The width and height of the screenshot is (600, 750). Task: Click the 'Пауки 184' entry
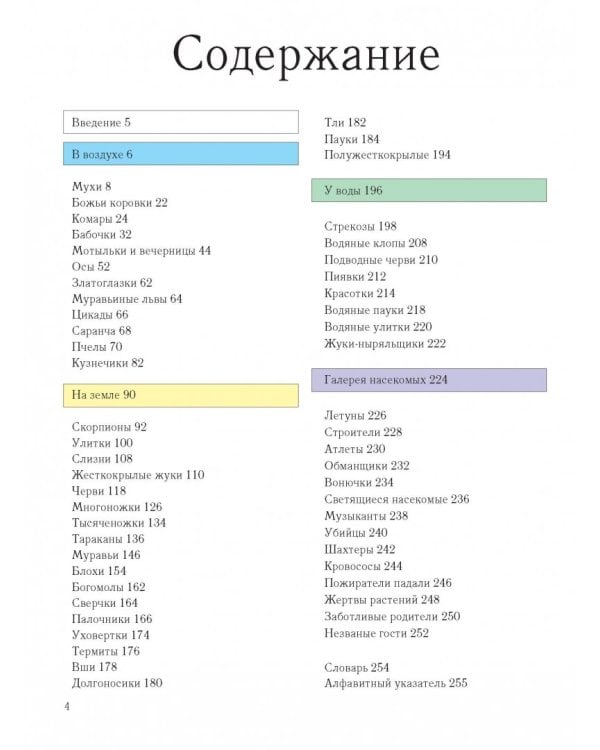352,139
